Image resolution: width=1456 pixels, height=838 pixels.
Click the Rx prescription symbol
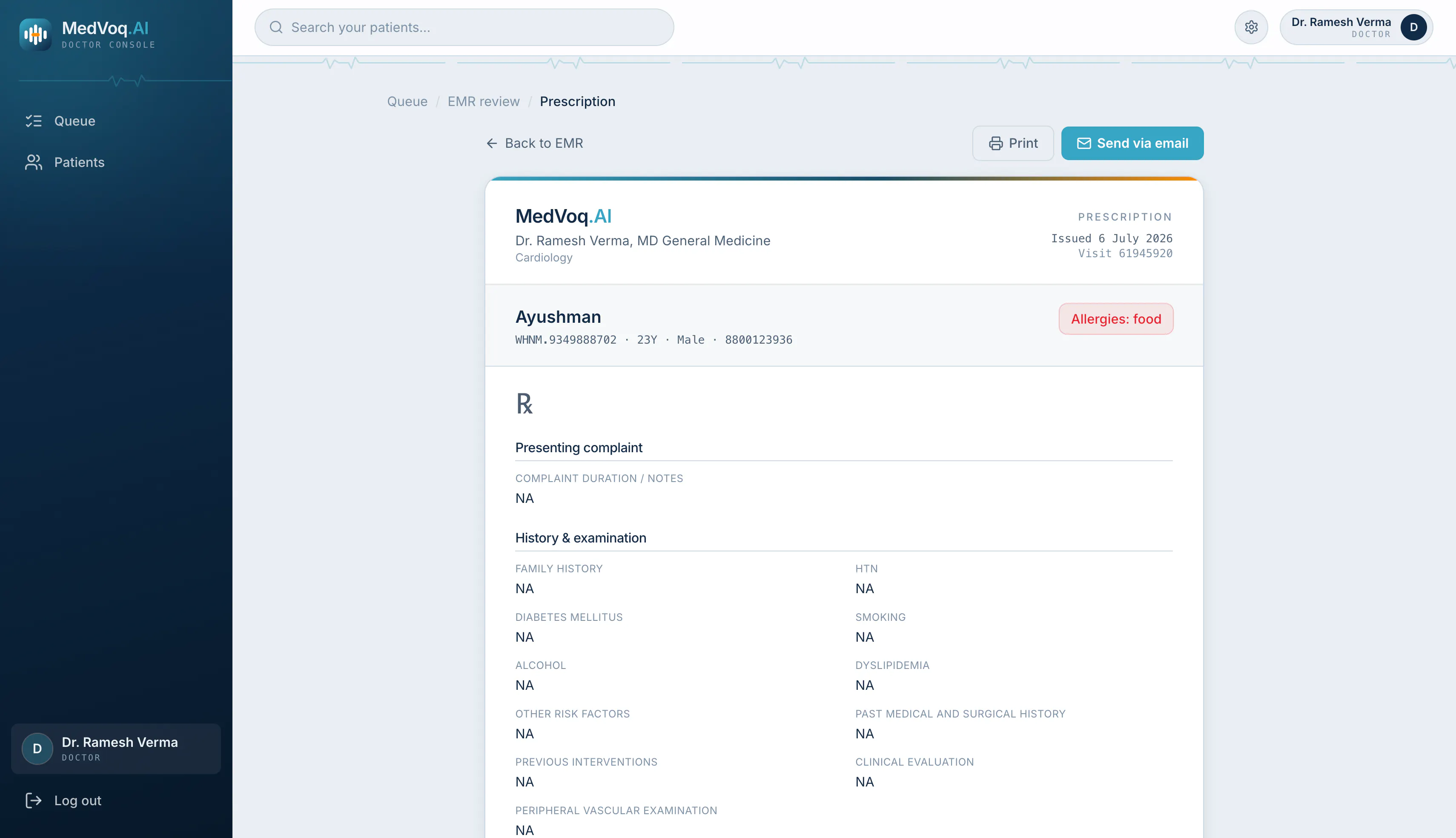(524, 404)
